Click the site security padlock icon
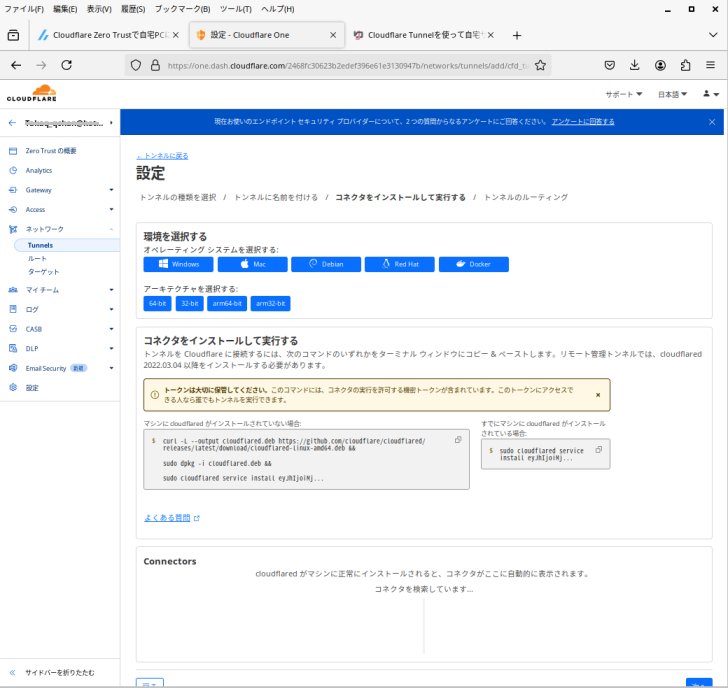728x688 pixels. pos(156,65)
